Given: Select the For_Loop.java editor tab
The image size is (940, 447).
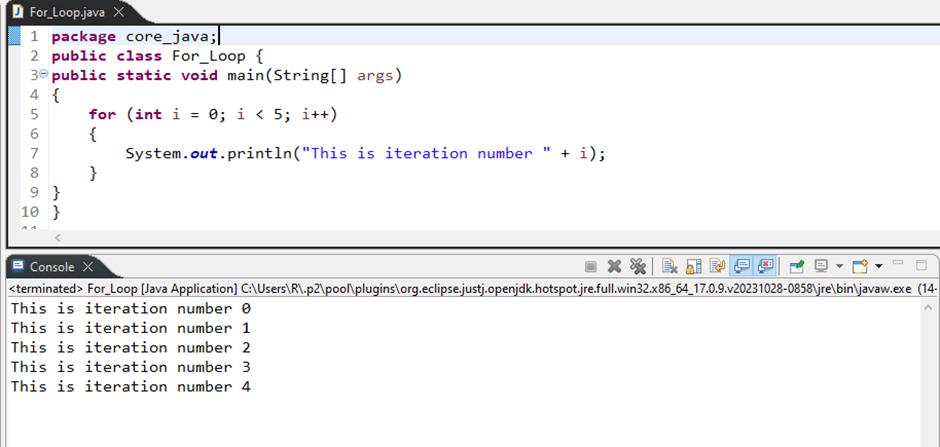Looking at the screenshot, I should 69,12.
